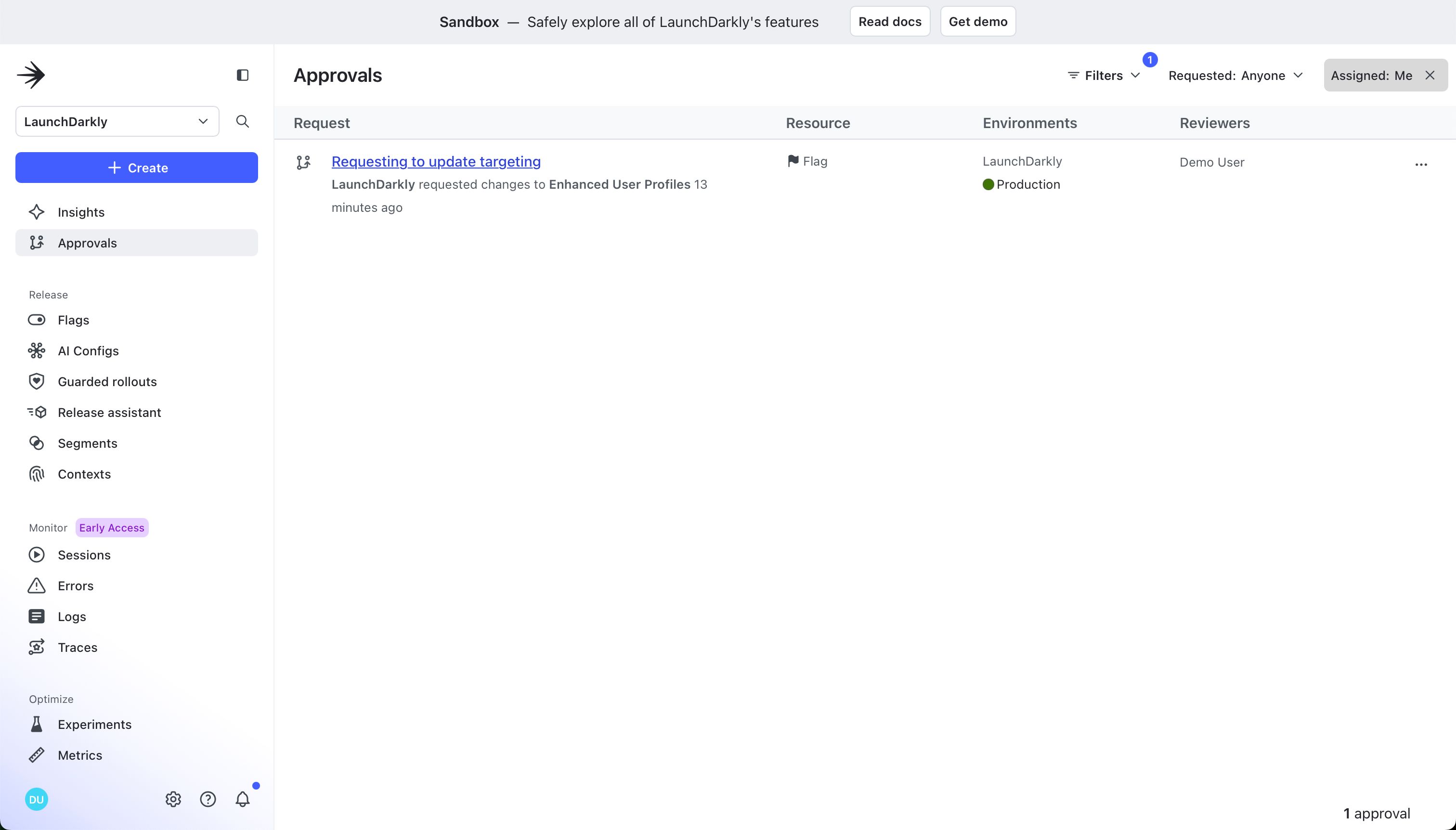The width and height of the screenshot is (1456, 830).
Task: Click the Release assistant icon
Action: [37, 412]
